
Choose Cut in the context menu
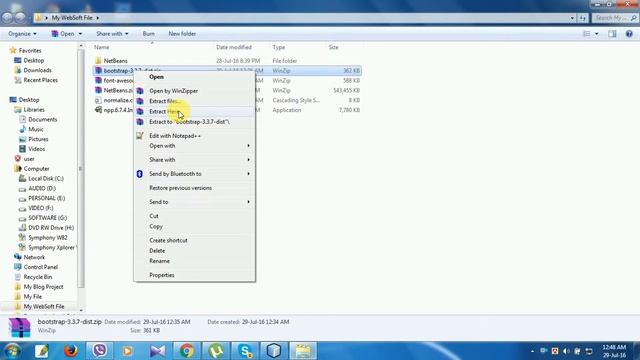pos(195,216)
